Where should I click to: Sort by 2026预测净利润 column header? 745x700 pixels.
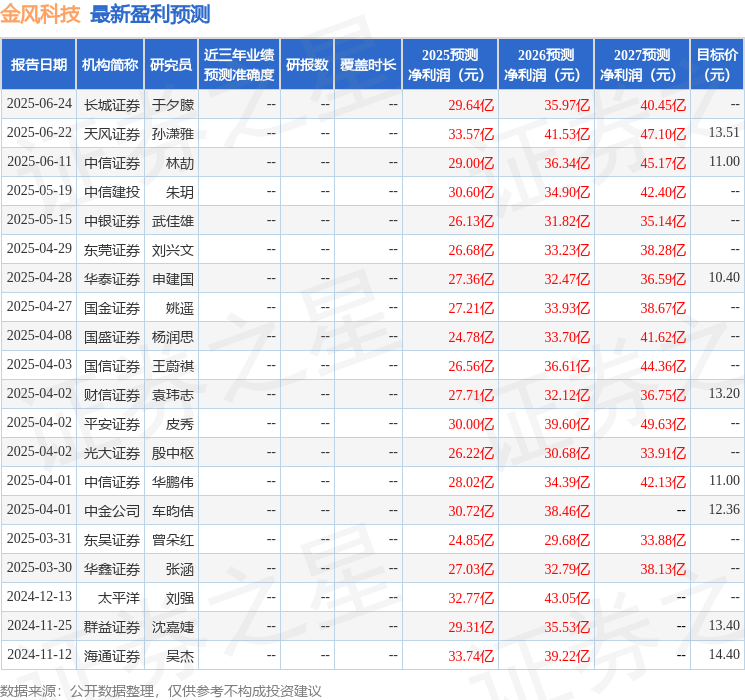(x=546, y=65)
